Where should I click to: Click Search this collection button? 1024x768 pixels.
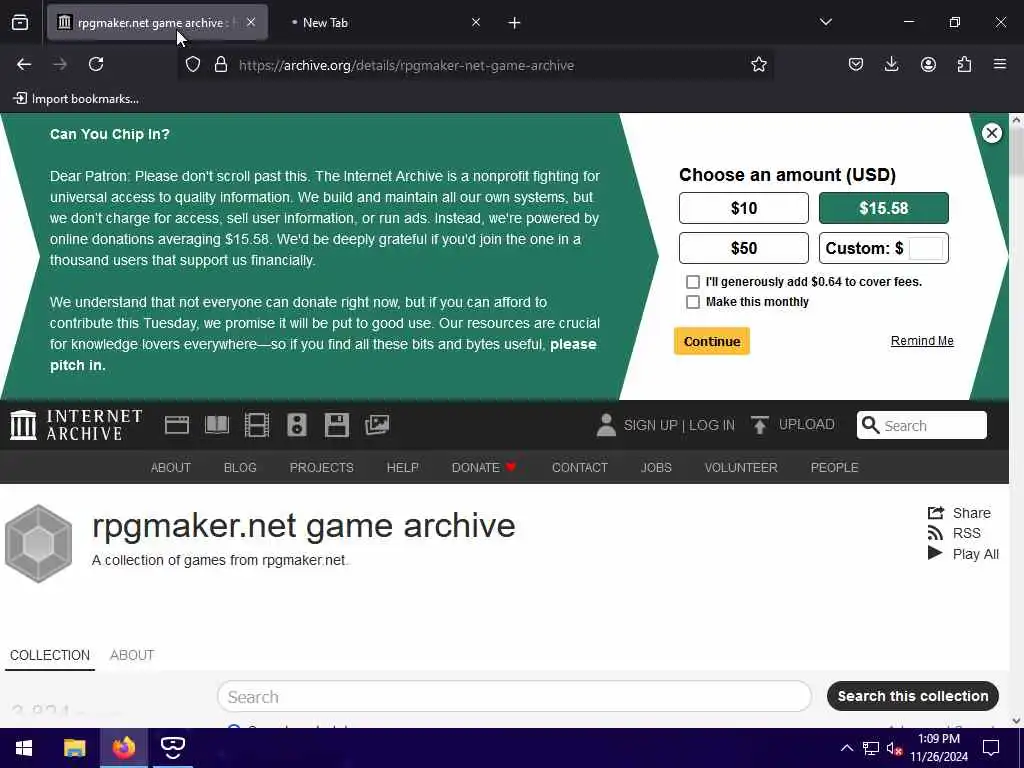click(x=912, y=696)
